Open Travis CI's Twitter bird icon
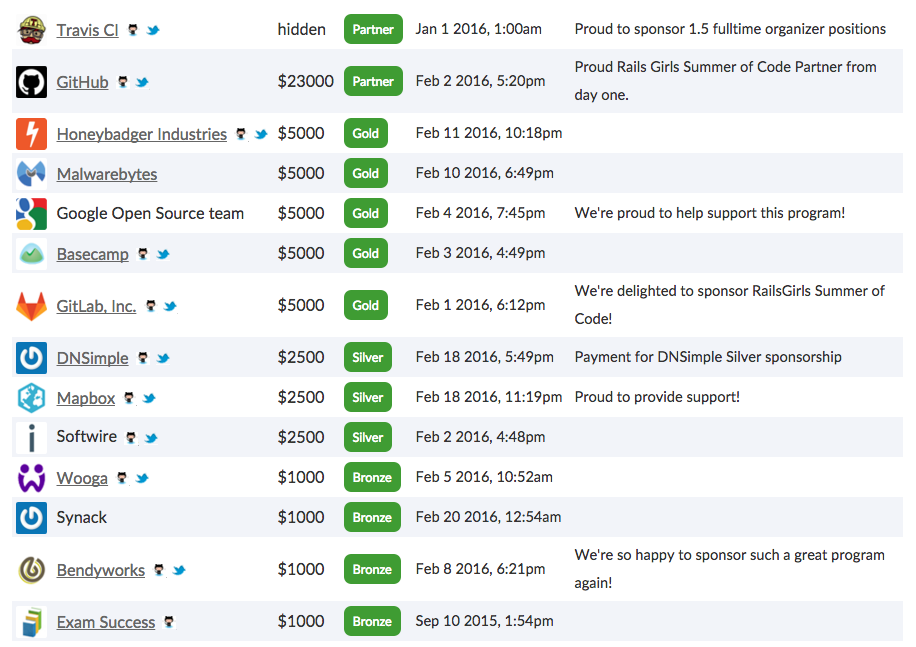Screen dimensions: 916x647 (x=153, y=30)
